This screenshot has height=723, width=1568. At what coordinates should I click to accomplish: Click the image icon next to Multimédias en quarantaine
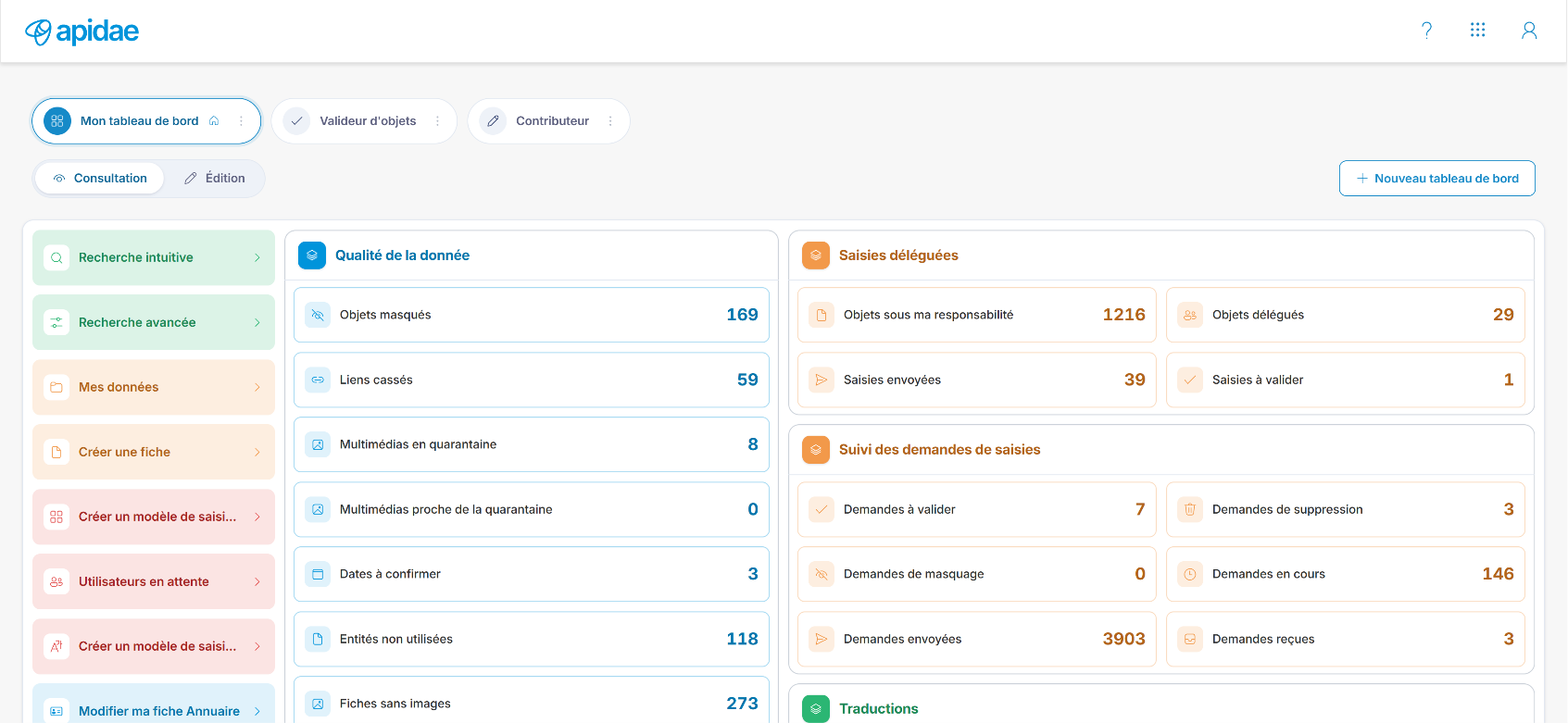pyautogui.click(x=318, y=444)
